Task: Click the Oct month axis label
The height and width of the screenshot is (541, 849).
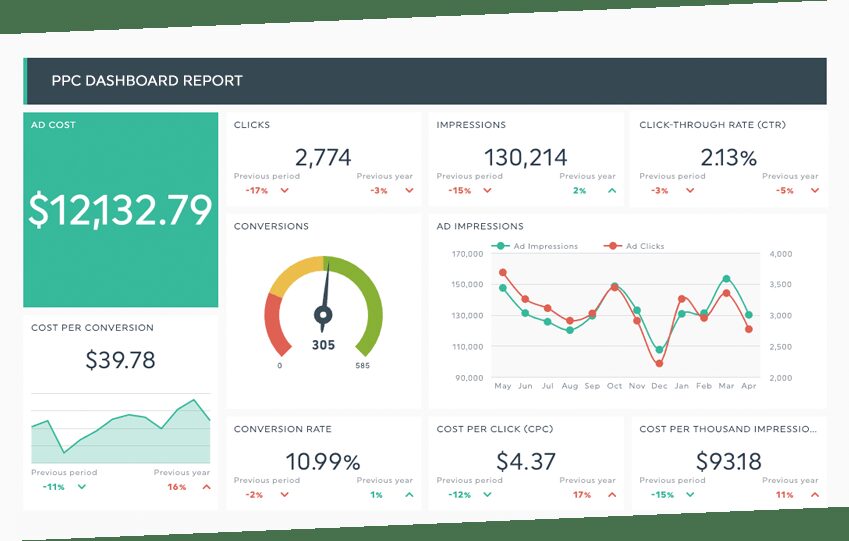Action: 614,386
